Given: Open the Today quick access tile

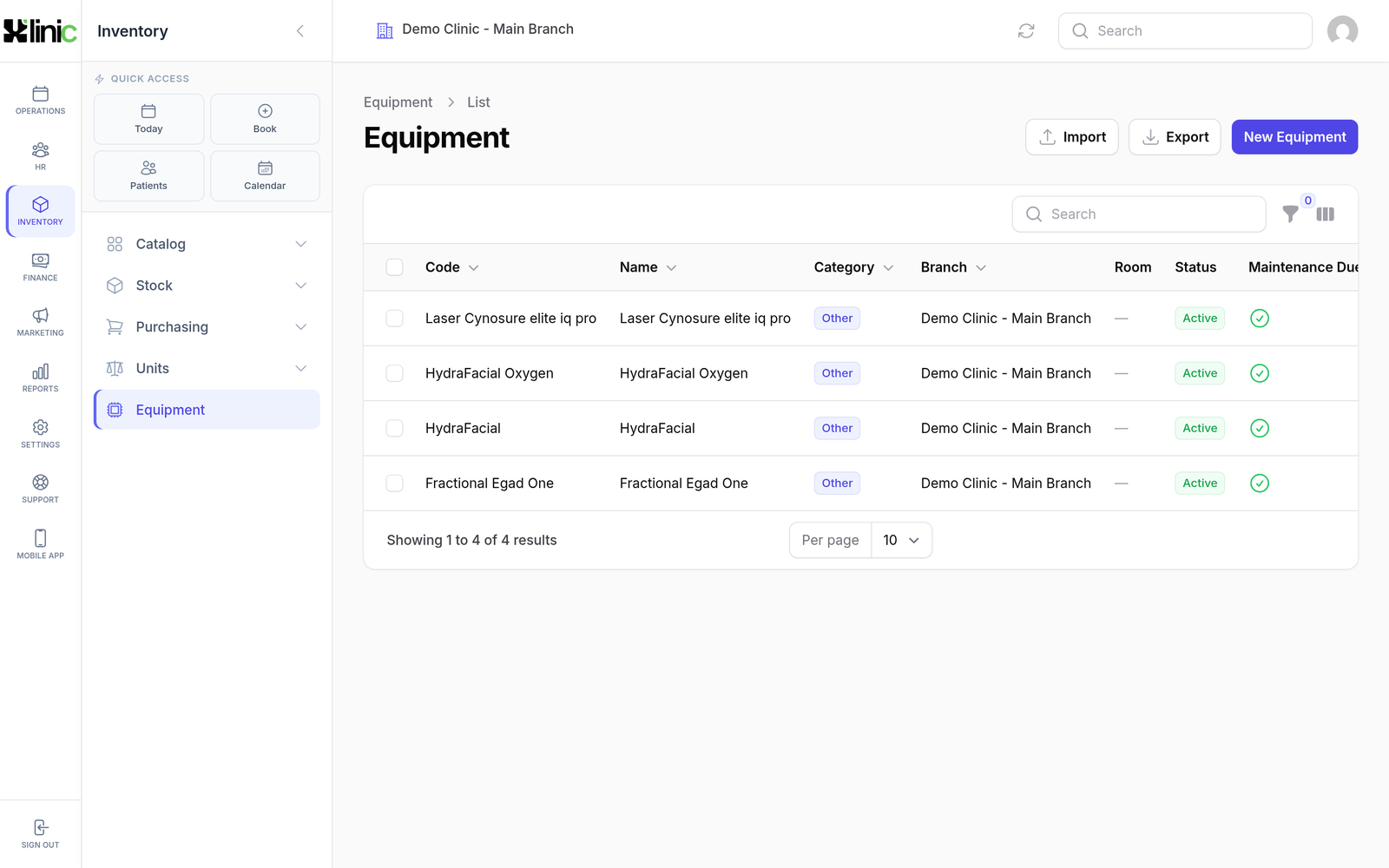Looking at the screenshot, I should tap(148, 119).
